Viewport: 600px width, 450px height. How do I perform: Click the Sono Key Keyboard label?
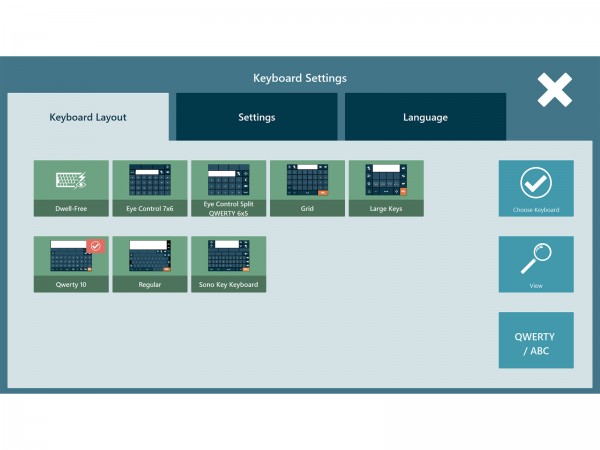click(228, 285)
